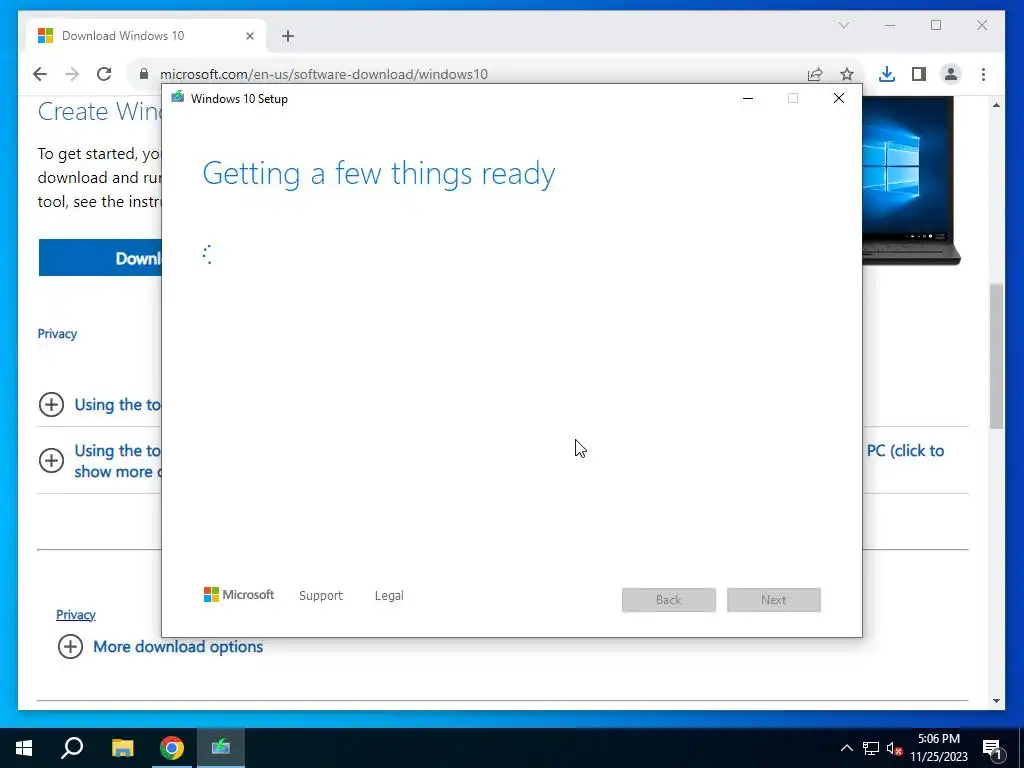The width and height of the screenshot is (1024, 768).
Task: Open the network tray icon
Action: click(871, 748)
